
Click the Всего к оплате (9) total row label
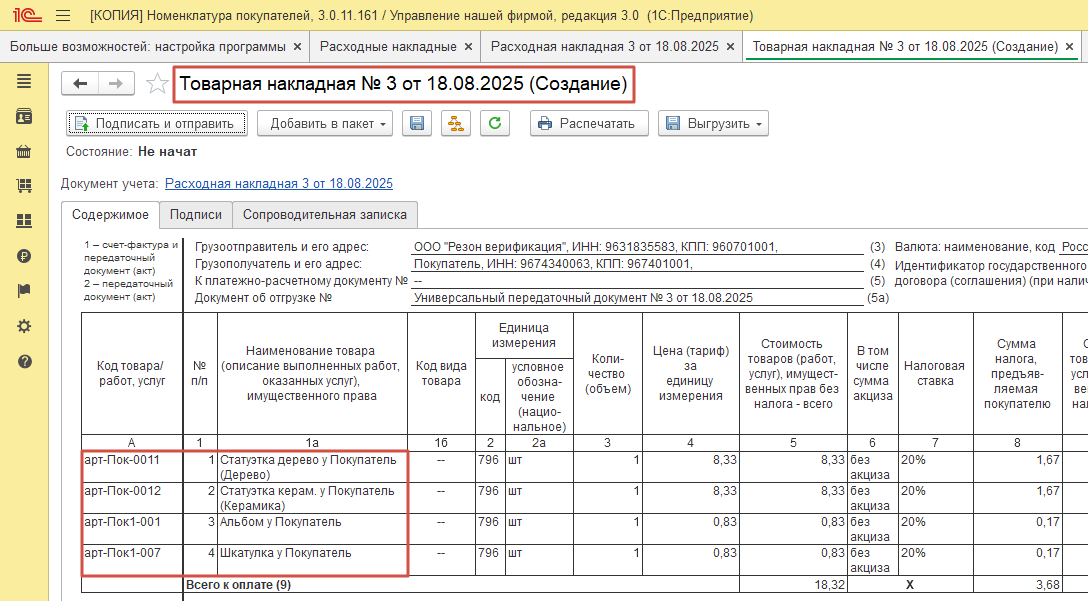pyautogui.click(x=239, y=585)
